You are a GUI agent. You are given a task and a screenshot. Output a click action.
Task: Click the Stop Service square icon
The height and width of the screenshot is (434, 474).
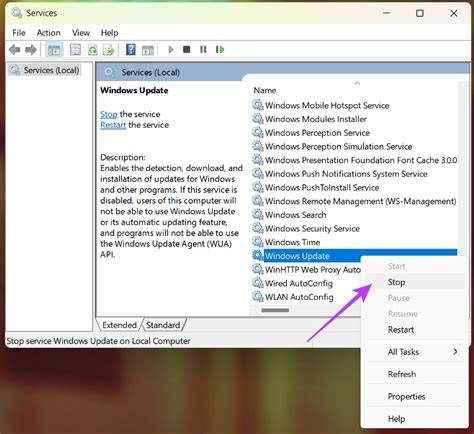tap(187, 50)
